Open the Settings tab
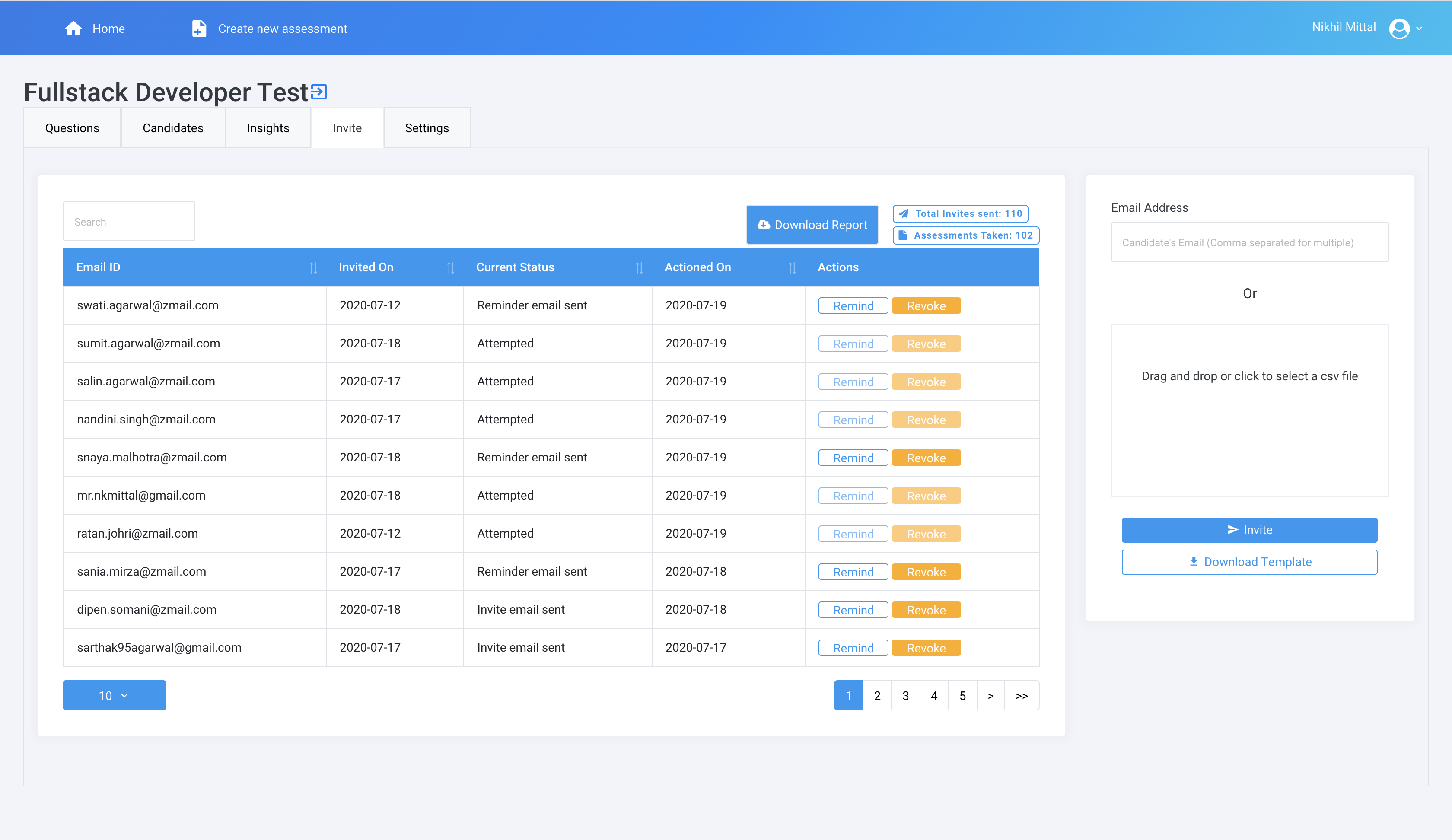Screen dimensions: 1452x840 [x=427, y=128]
